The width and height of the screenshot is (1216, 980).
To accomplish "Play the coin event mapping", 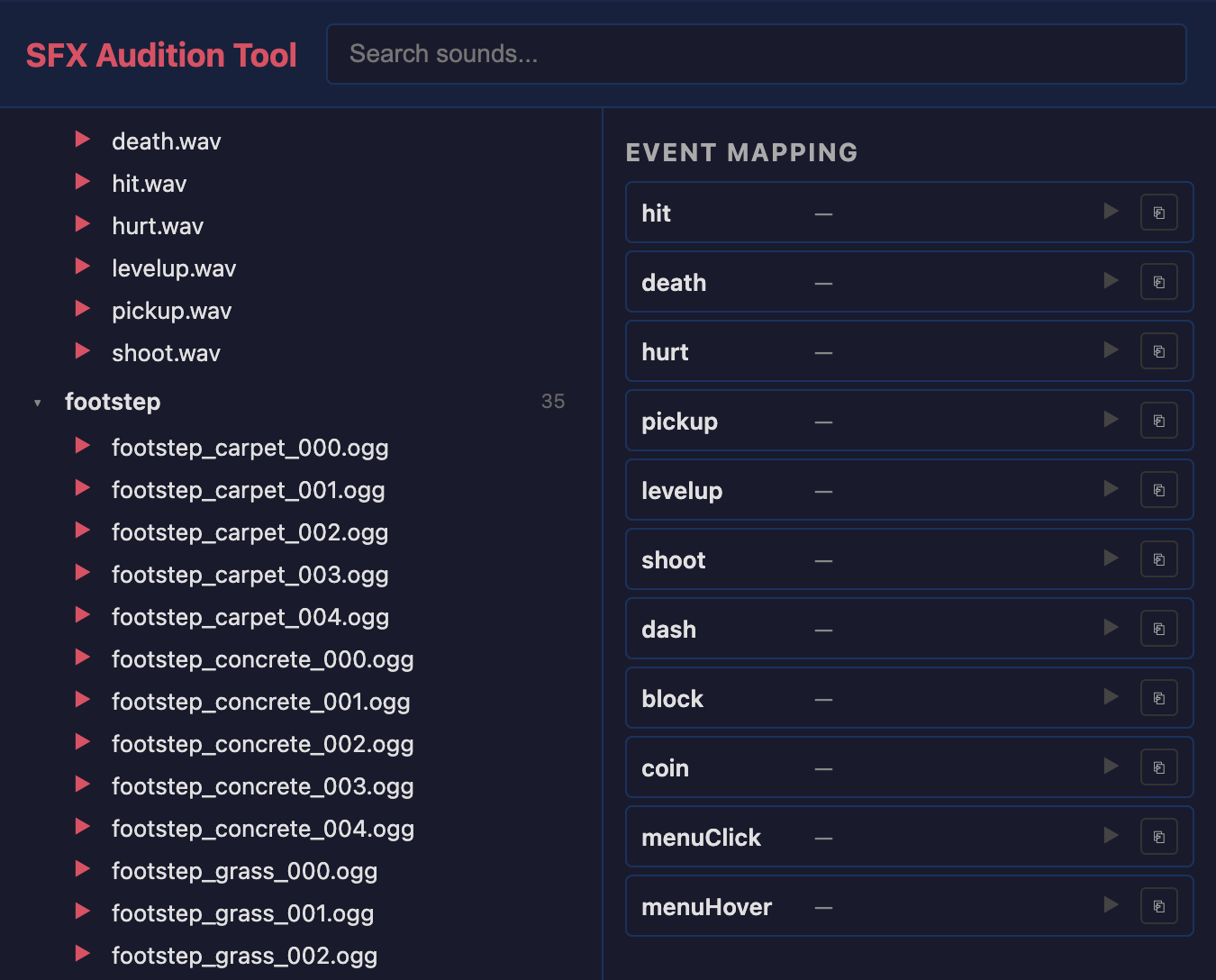I will point(1112,767).
